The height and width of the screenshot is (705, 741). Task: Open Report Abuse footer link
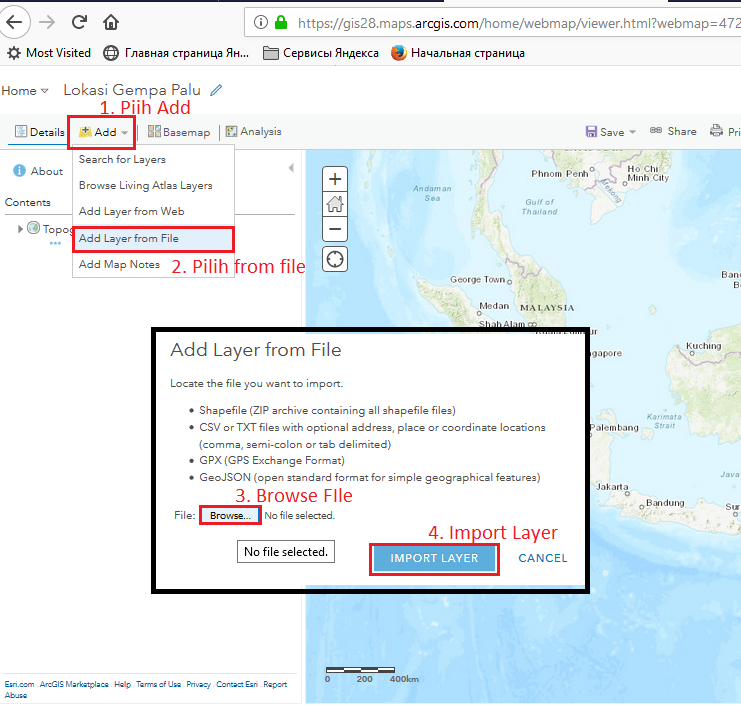tap(275, 684)
